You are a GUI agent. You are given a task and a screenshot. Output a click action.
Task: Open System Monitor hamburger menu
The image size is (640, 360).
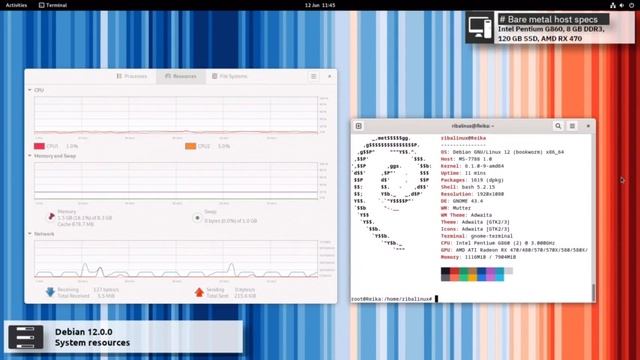313,76
